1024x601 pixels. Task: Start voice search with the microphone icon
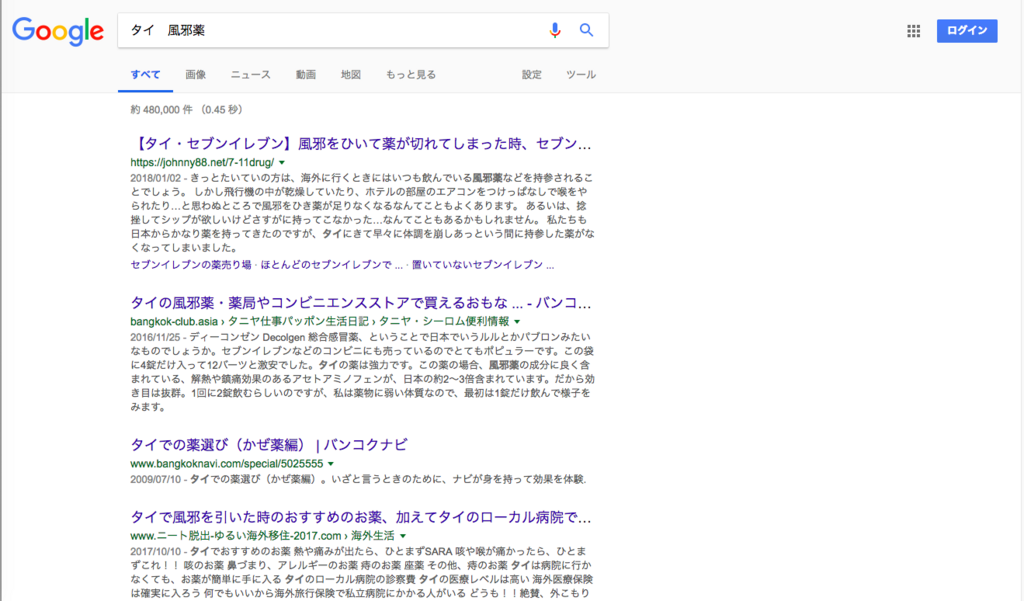[554, 30]
